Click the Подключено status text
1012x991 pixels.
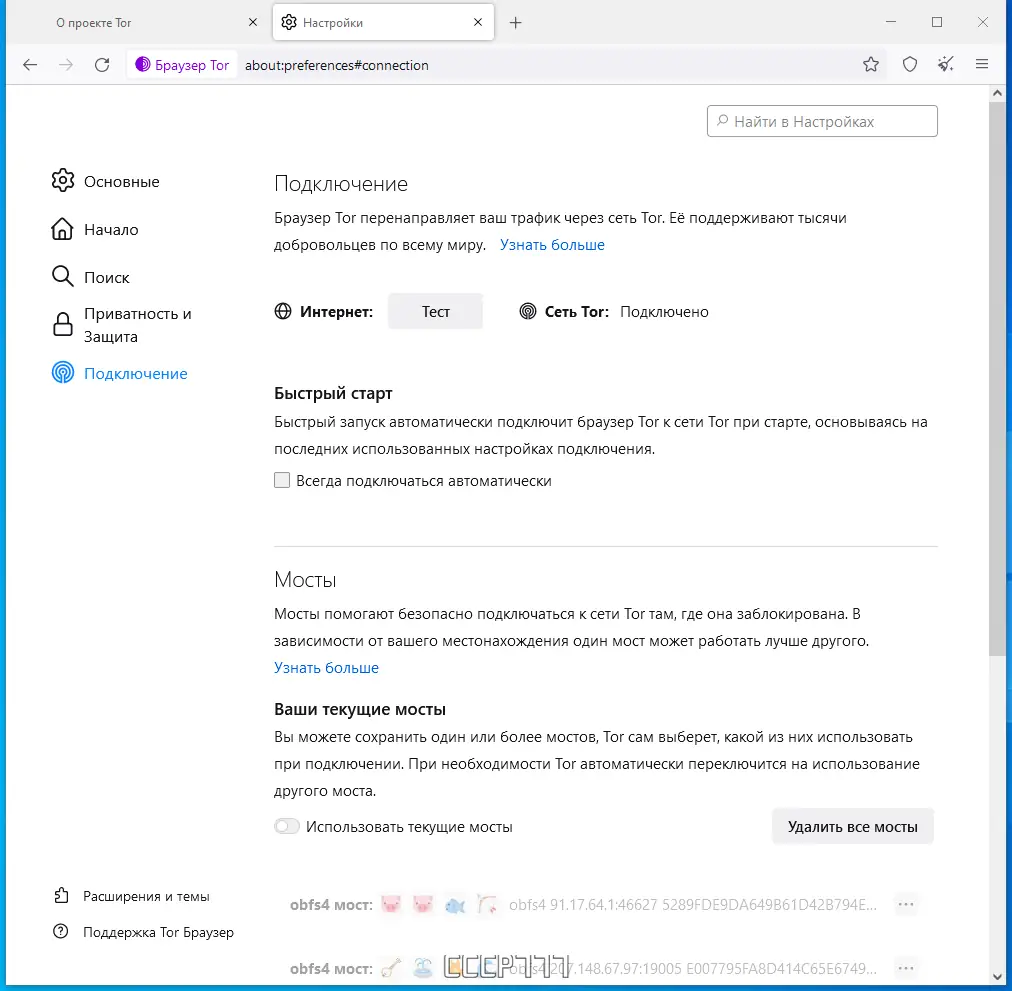[664, 312]
